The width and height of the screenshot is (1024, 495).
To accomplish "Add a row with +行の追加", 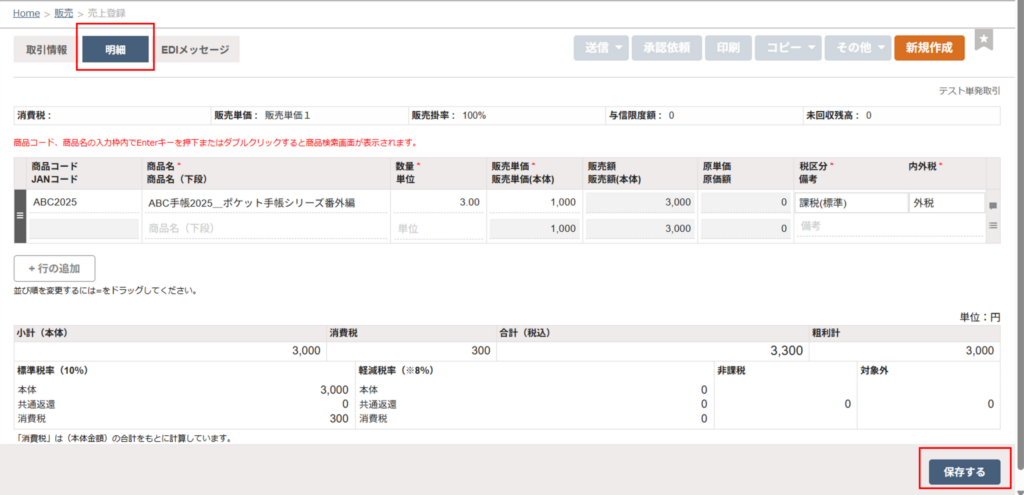I will coord(54,268).
